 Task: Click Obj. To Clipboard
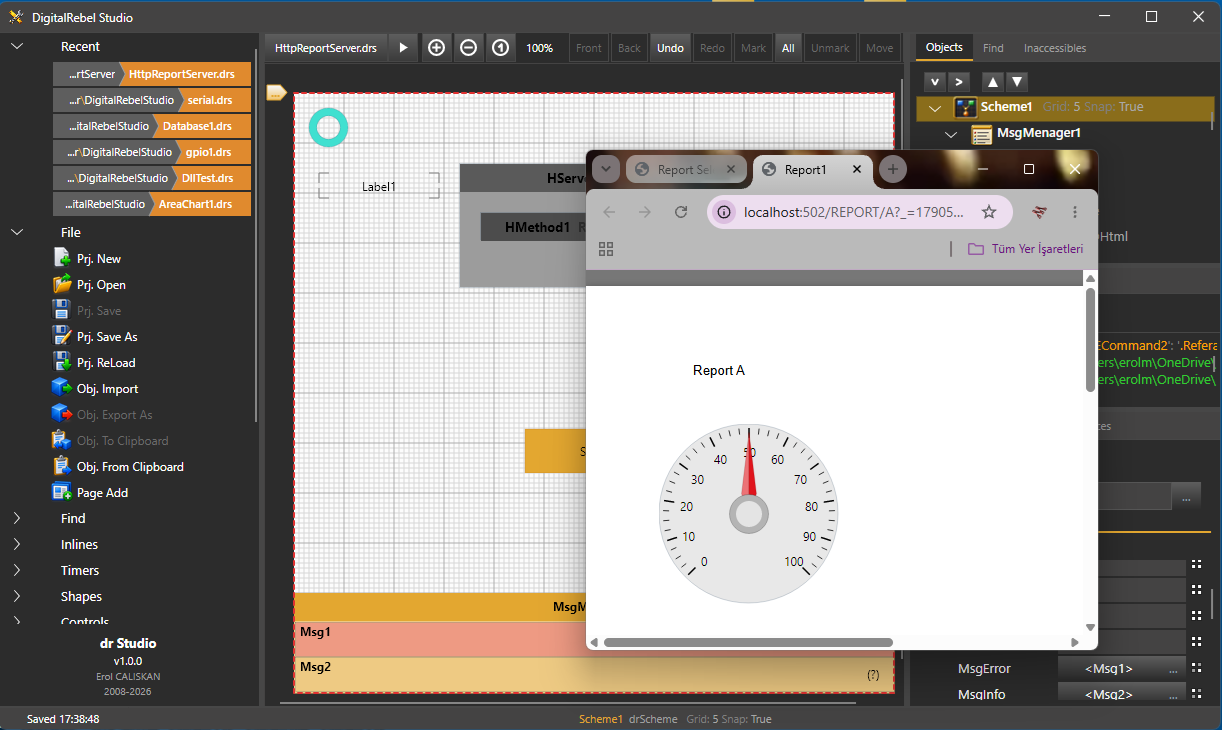[122, 440]
